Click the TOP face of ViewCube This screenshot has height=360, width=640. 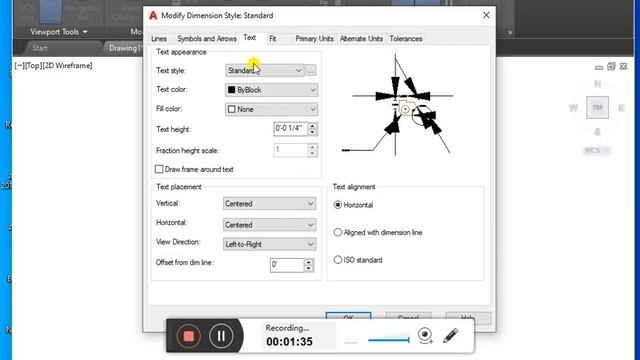pyautogui.click(x=598, y=108)
